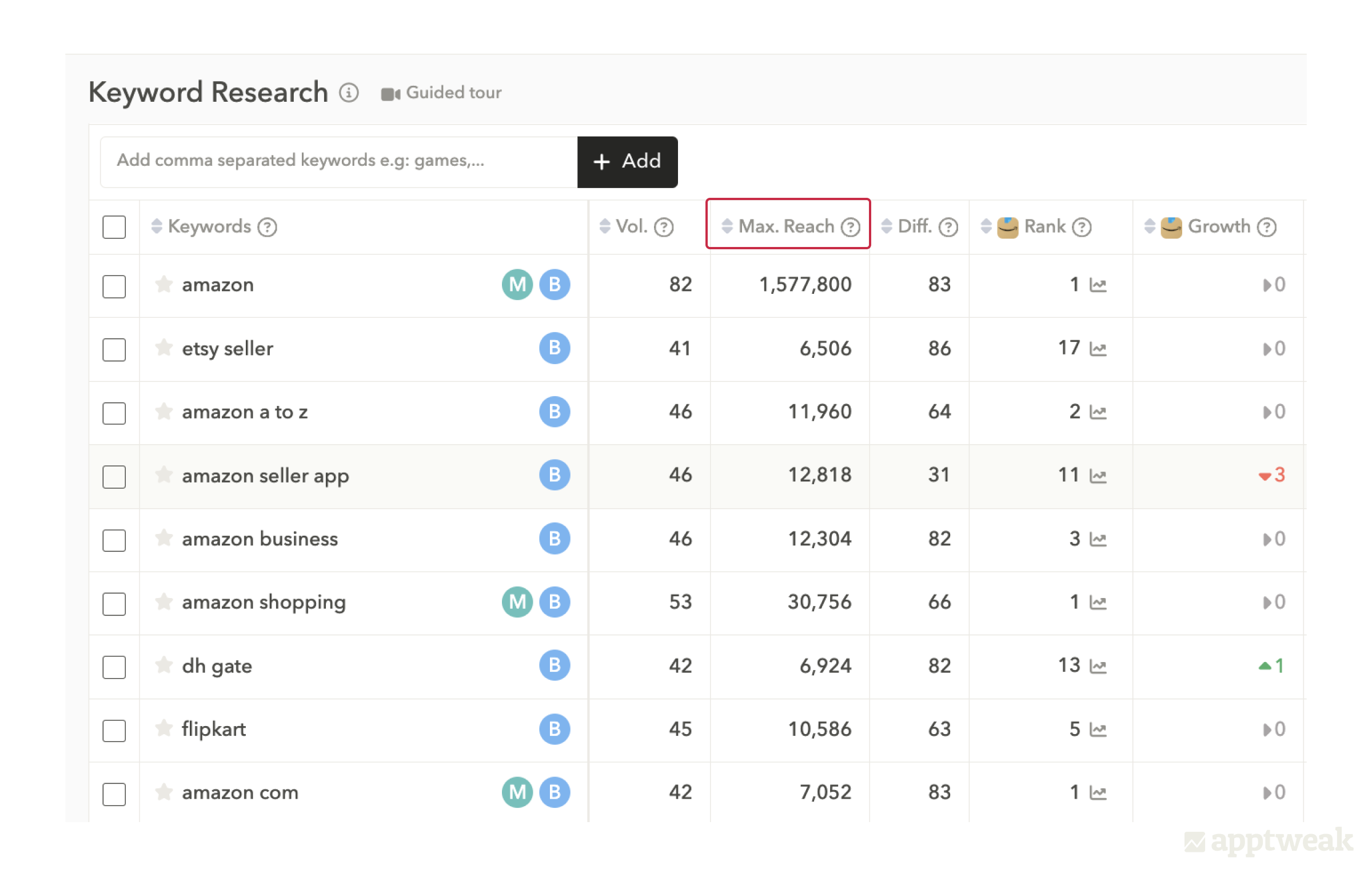Click the Amazon app icon in Growth header

tap(1171, 227)
